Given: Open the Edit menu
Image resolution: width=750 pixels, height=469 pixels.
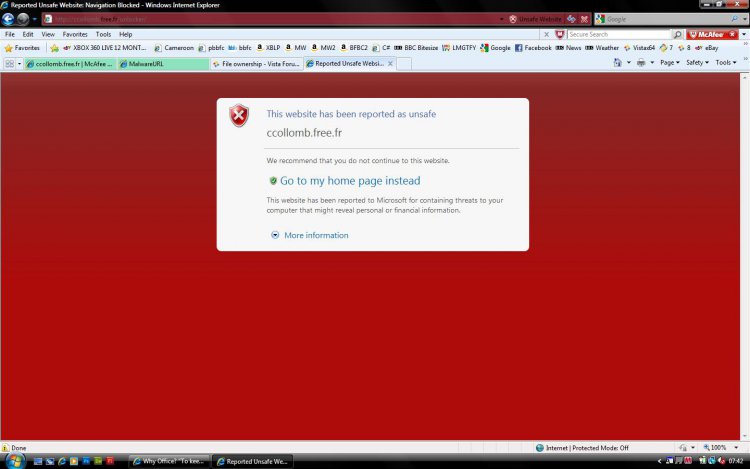Looking at the screenshot, I should click(x=28, y=34).
